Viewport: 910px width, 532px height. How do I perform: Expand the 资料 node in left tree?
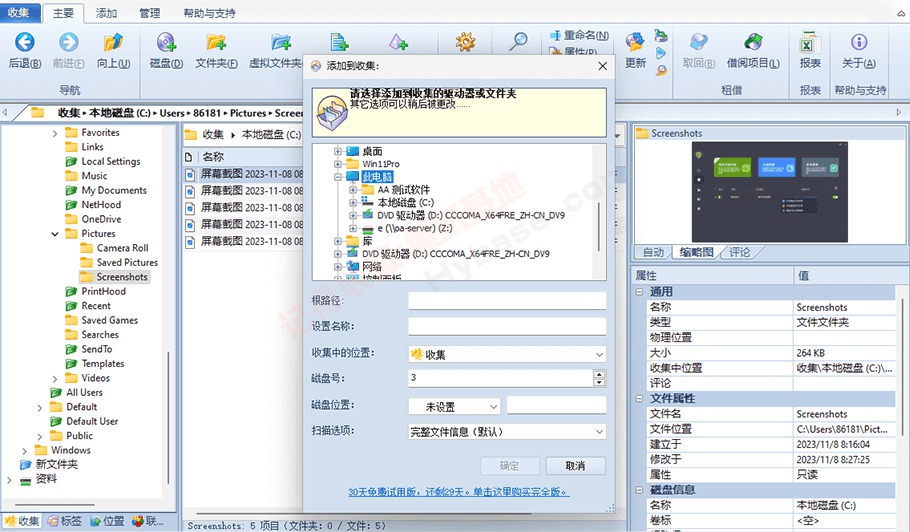coord(9,480)
